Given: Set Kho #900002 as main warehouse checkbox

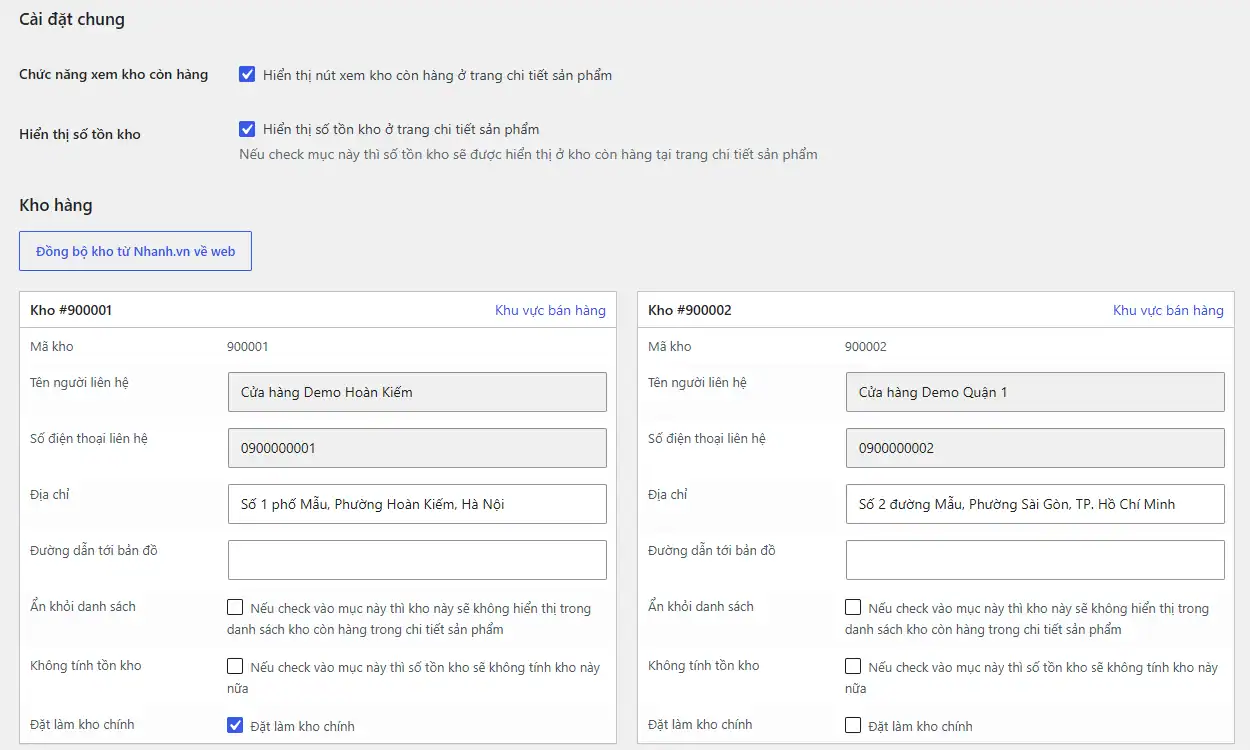Looking at the screenshot, I should pyautogui.click(x=853, y=725).
